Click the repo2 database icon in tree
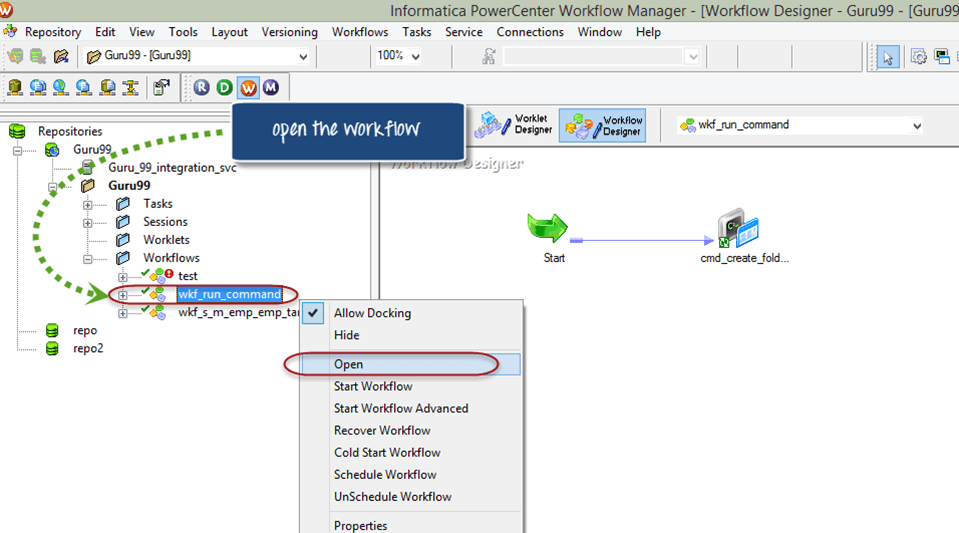959x533 pixels. click(x=52, y=348)
